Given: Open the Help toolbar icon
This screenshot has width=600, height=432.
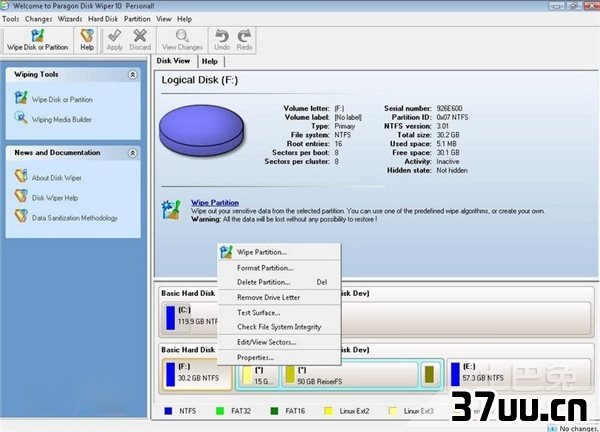Looking at the screenshot, I should pos(87,36).
